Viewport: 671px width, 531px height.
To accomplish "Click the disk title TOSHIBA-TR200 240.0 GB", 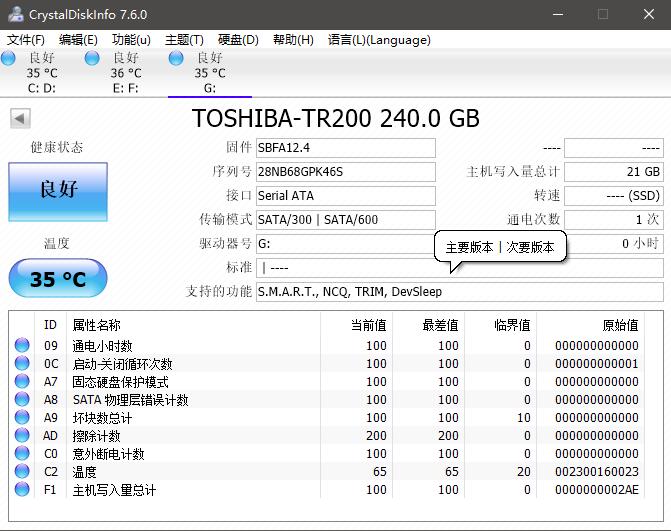I will 336,119.
